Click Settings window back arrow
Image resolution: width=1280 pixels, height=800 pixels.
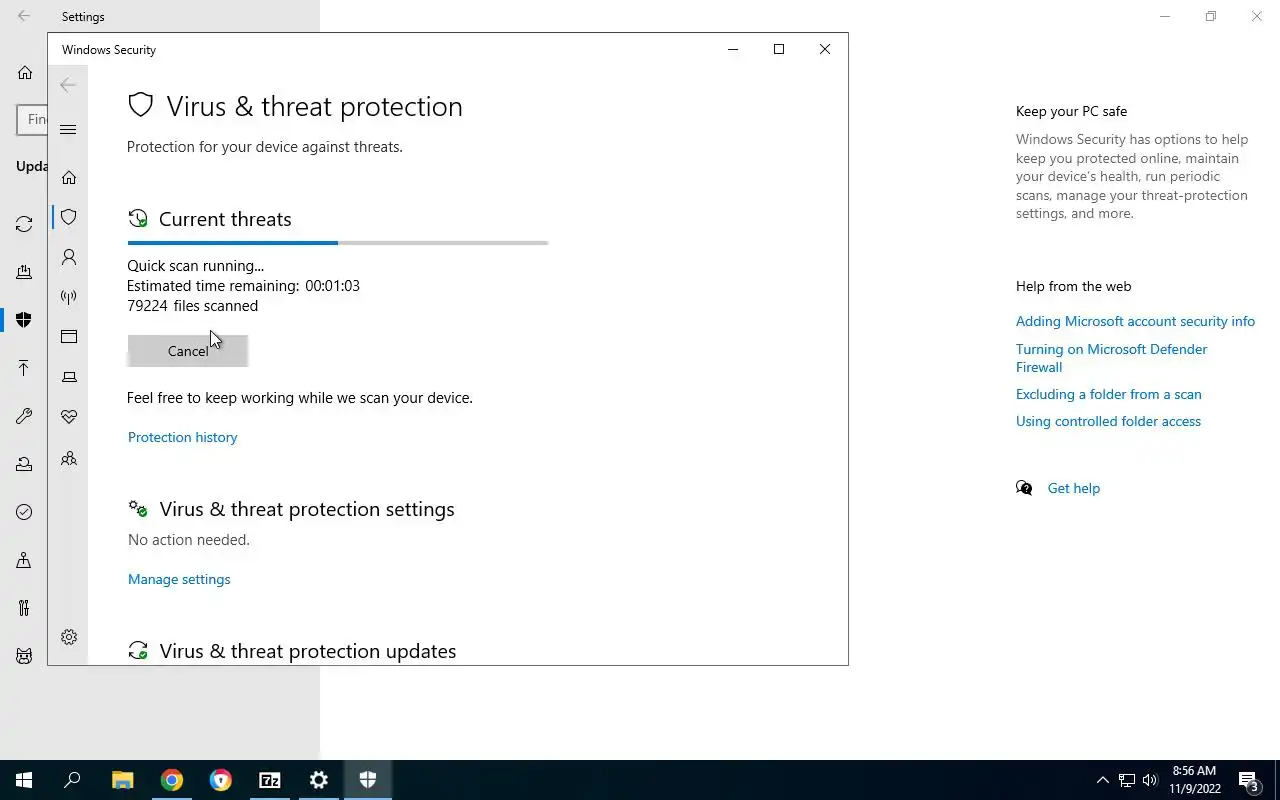pyautogui.click(x=24, y=16)
